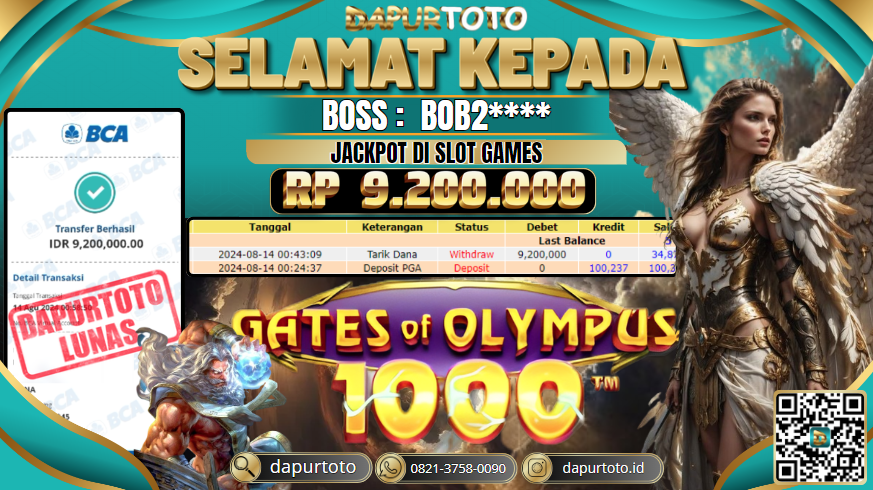Screen dimensions: 873x490
Task: Click the DAPURTOTO logo at top
Action: [436, 18]
